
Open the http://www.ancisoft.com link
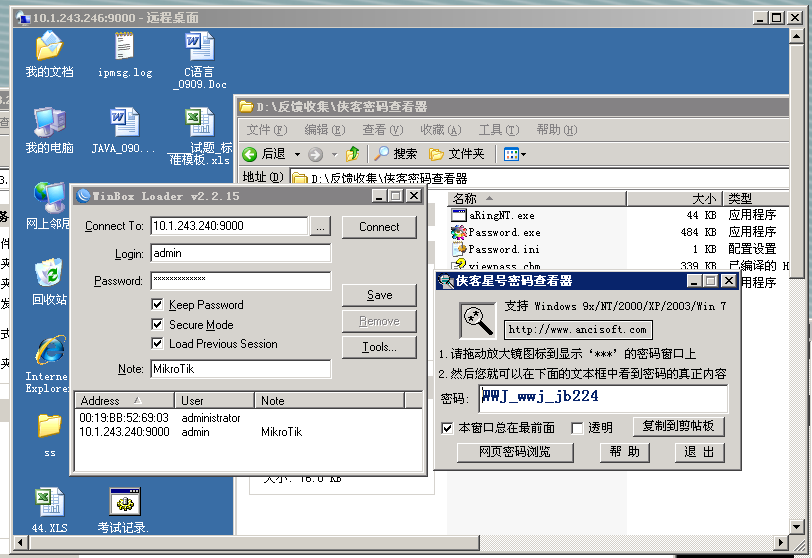tap(578, 329)
